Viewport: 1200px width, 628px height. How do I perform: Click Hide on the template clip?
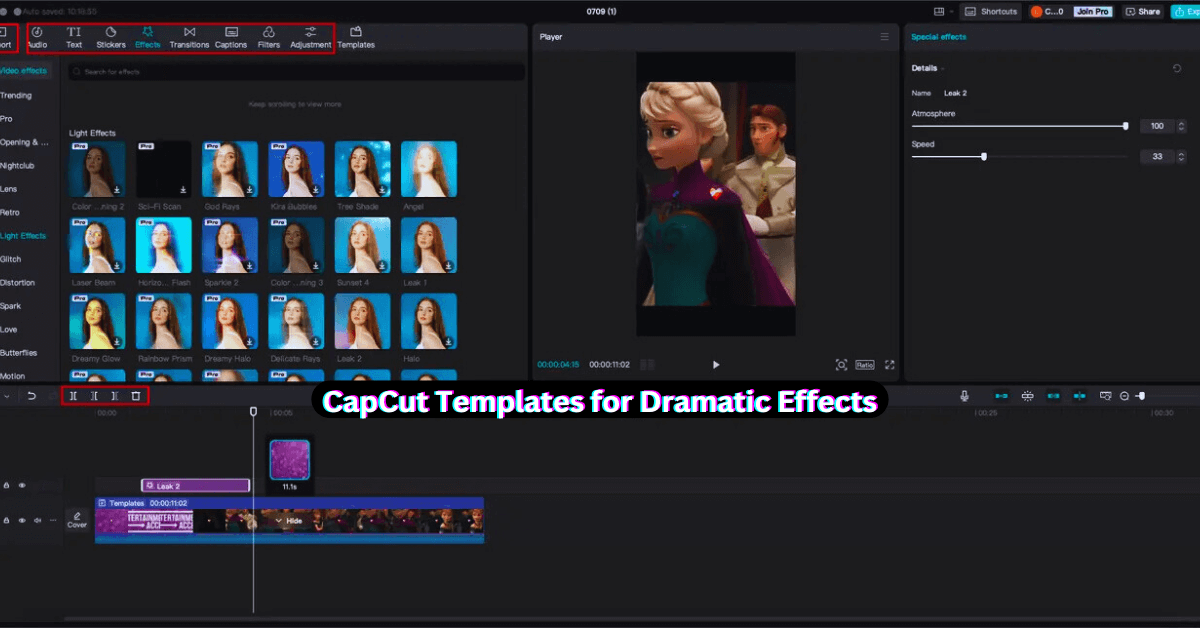(289, 521)
